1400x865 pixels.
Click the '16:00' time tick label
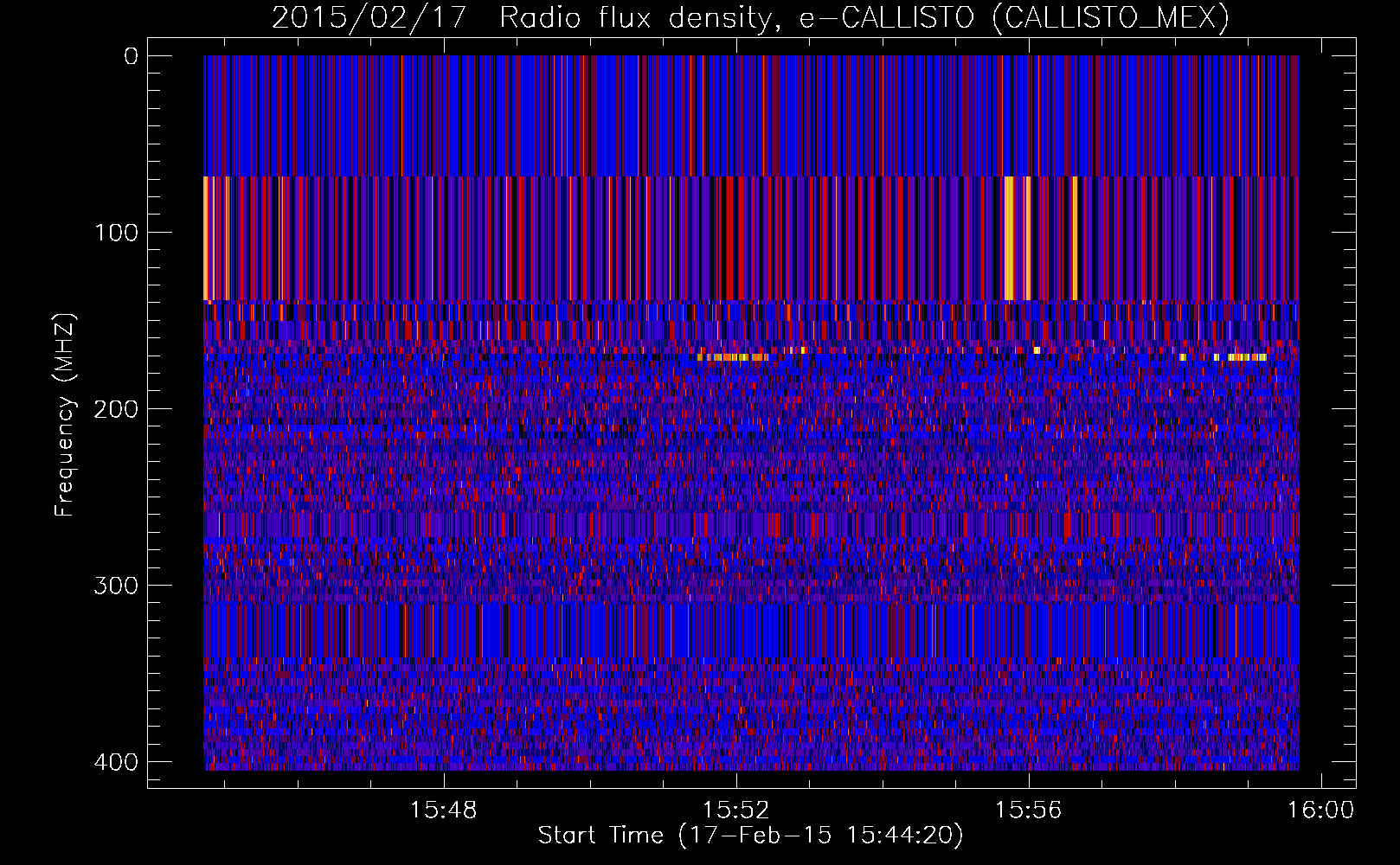[x=1321, y=811]
